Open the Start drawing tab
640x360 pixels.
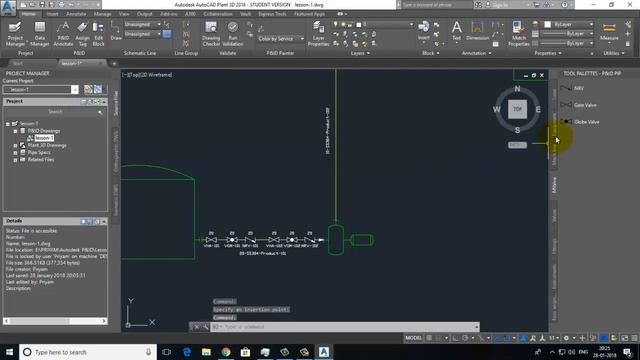[x=18, y=64]
